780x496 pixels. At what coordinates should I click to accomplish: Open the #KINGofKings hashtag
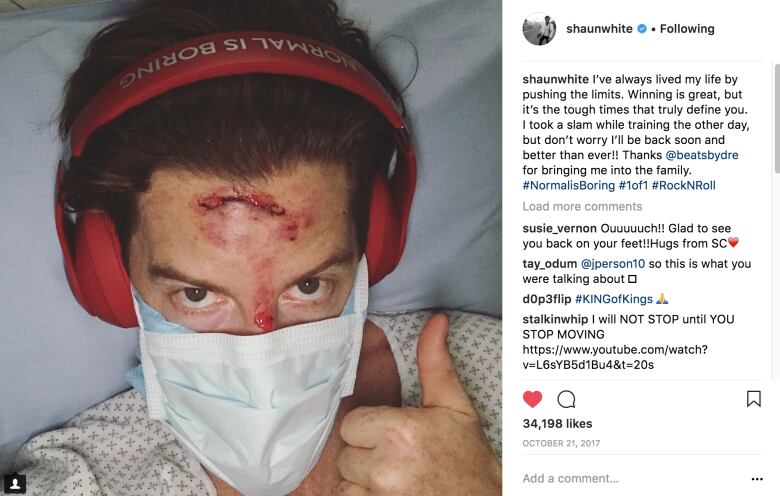pyautogui.click(x=614, y=299)
